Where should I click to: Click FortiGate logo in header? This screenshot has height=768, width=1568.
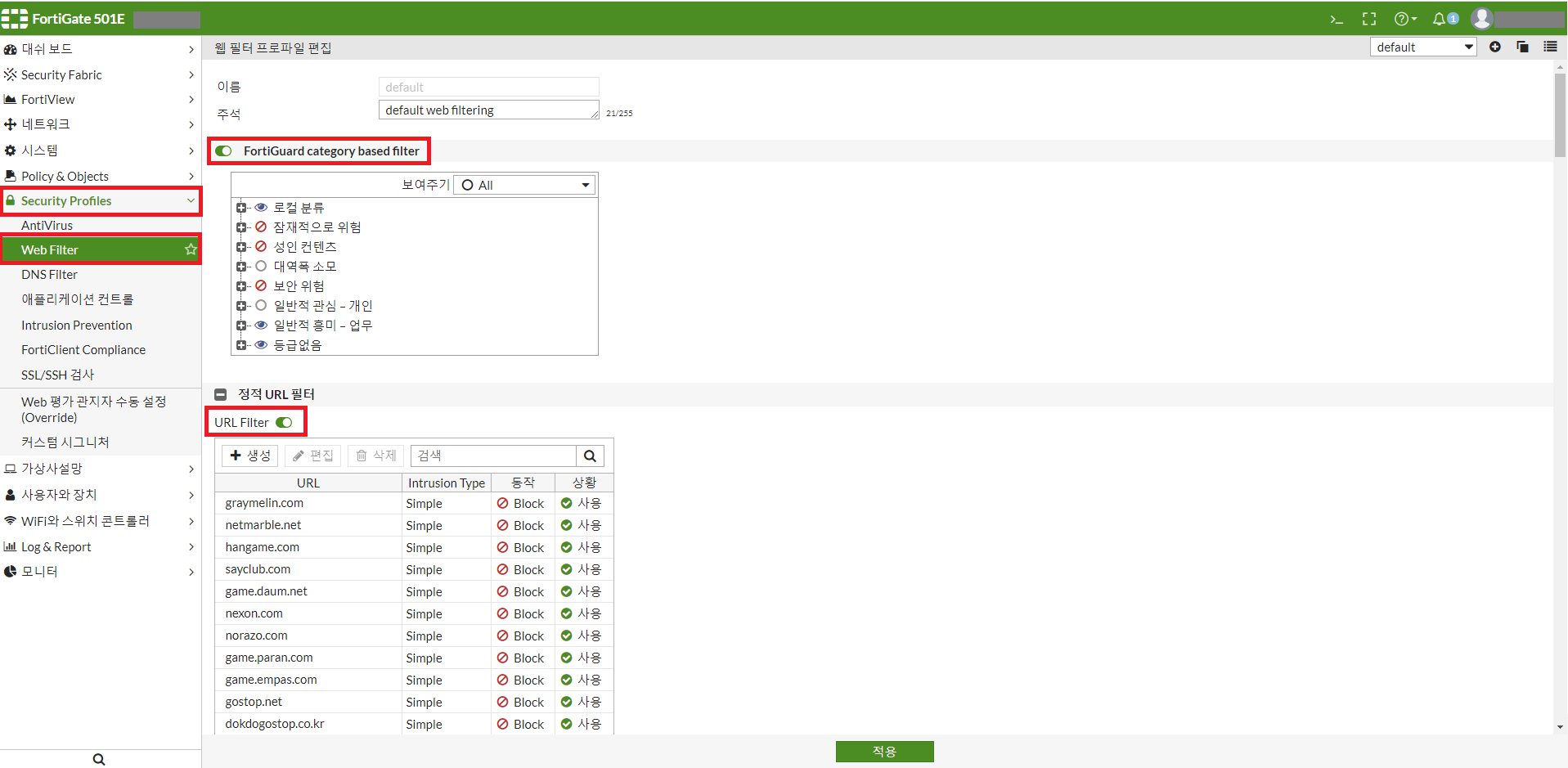click(x=15, y=18)
